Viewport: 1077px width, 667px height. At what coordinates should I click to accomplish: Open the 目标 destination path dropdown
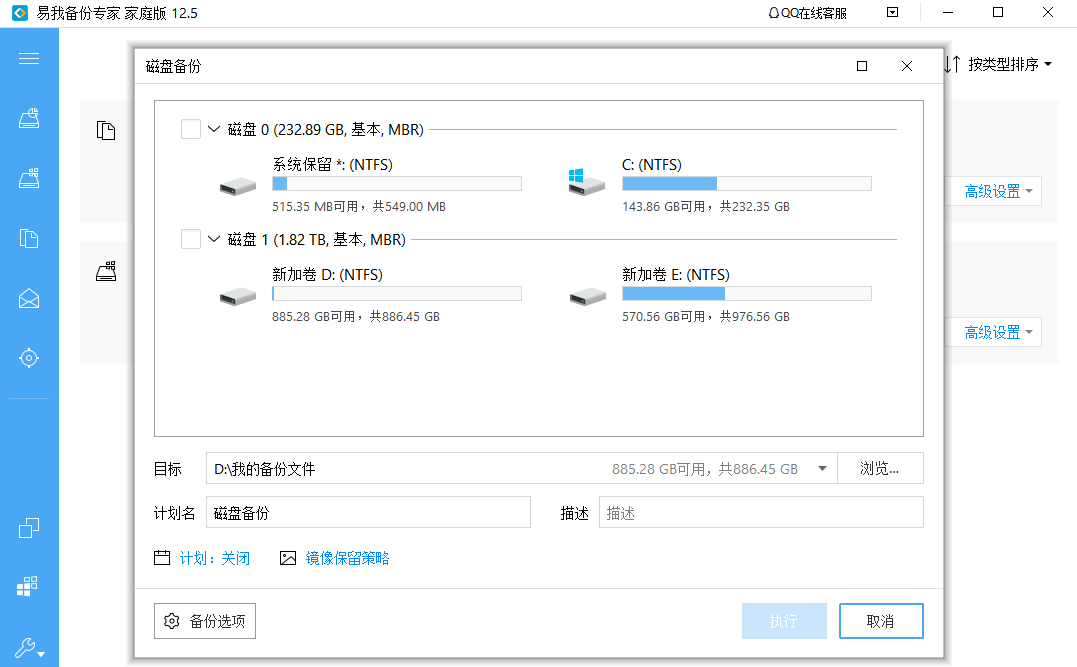pos(822,468)
